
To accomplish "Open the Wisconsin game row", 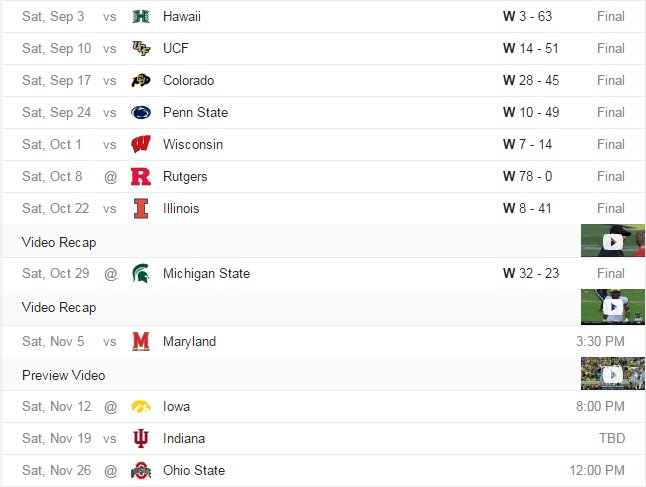I will pos(323,145).
